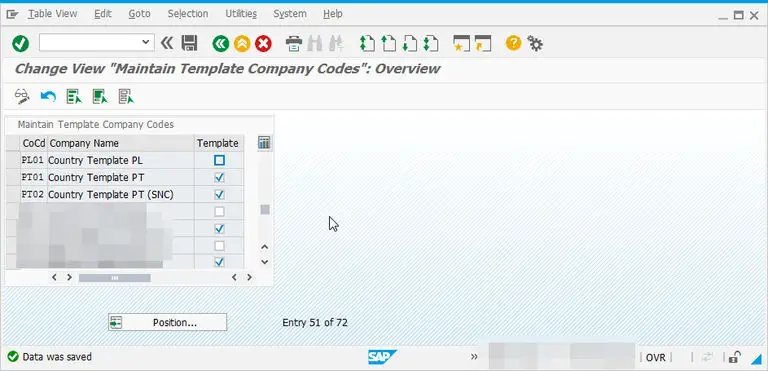Open the command field dropdown arrow
Viewport: 768px width, 371px height.
[145, 43]
